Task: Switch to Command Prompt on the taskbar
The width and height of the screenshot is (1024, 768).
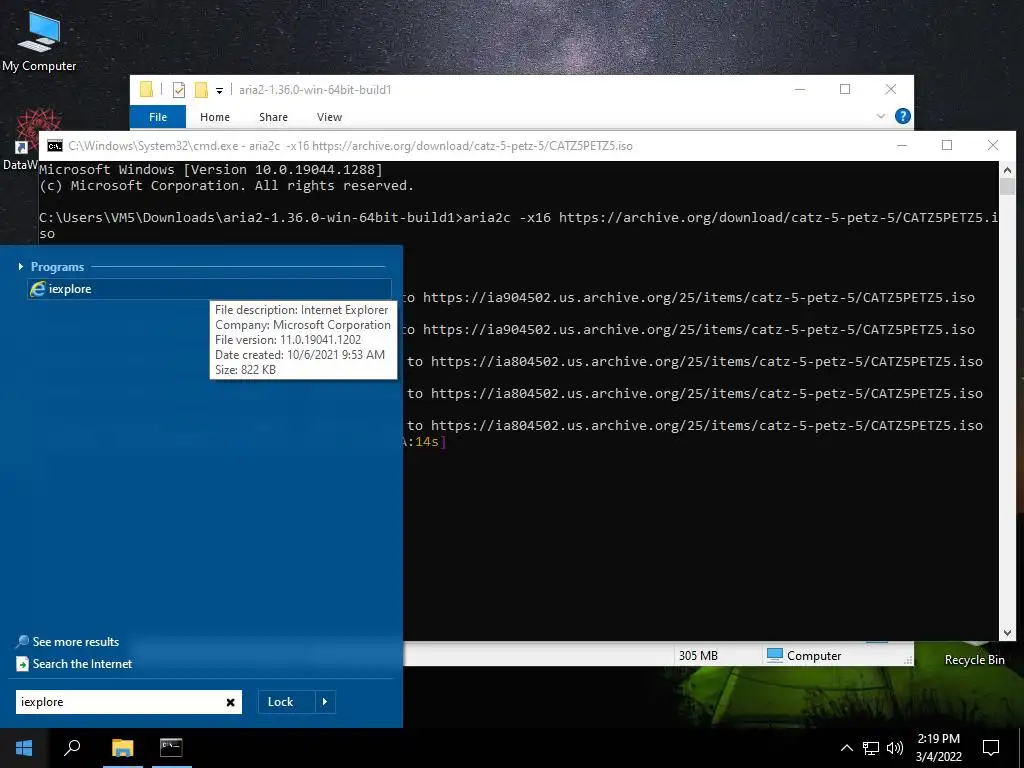Action: pyautogui.click(x=171, y=748)
